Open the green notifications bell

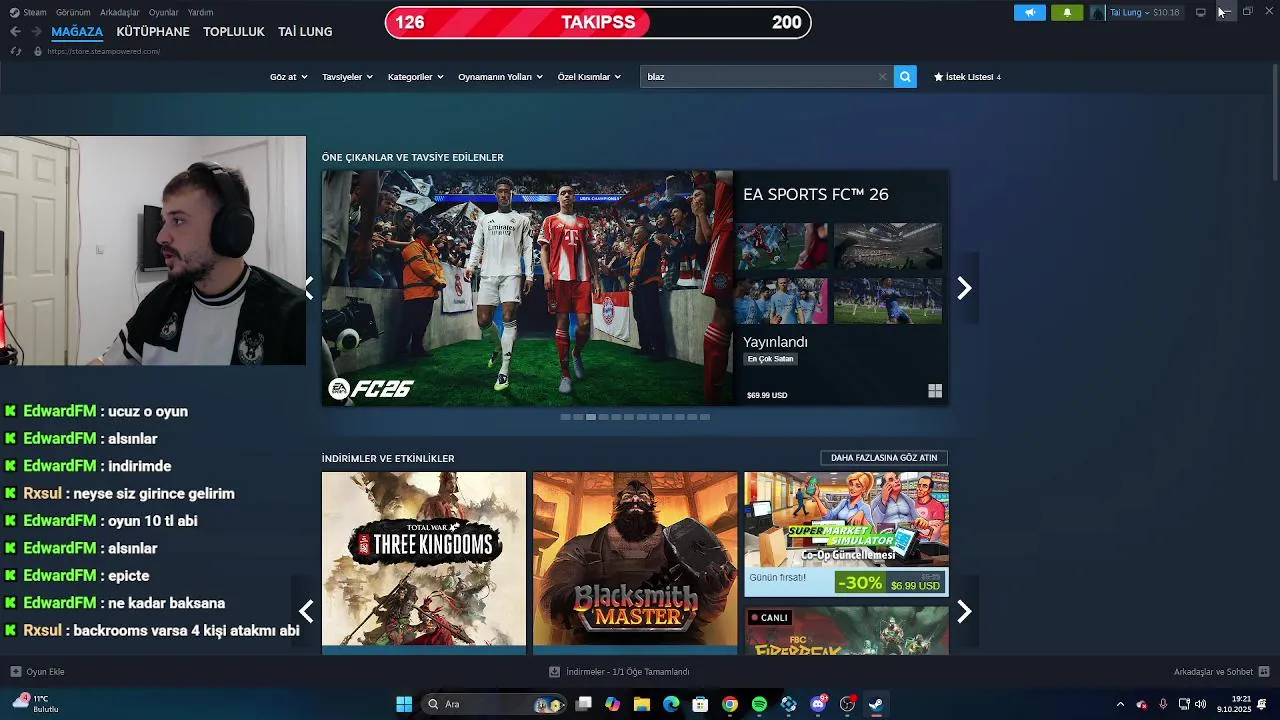[1066, 12]
